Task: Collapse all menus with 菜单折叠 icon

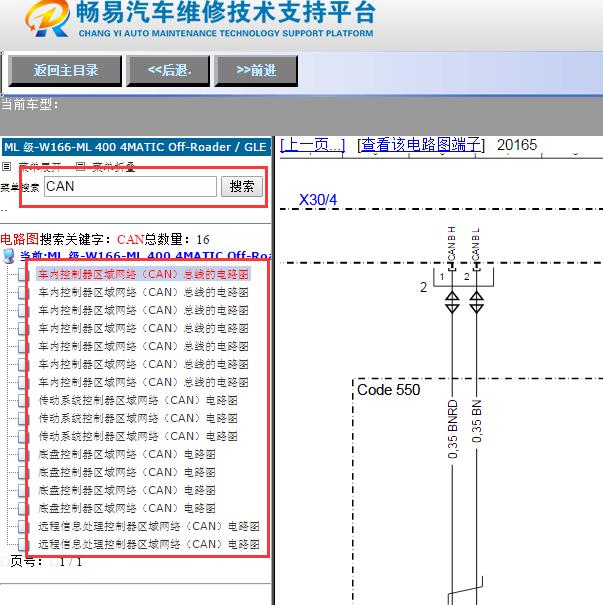Action: (80, 167)
